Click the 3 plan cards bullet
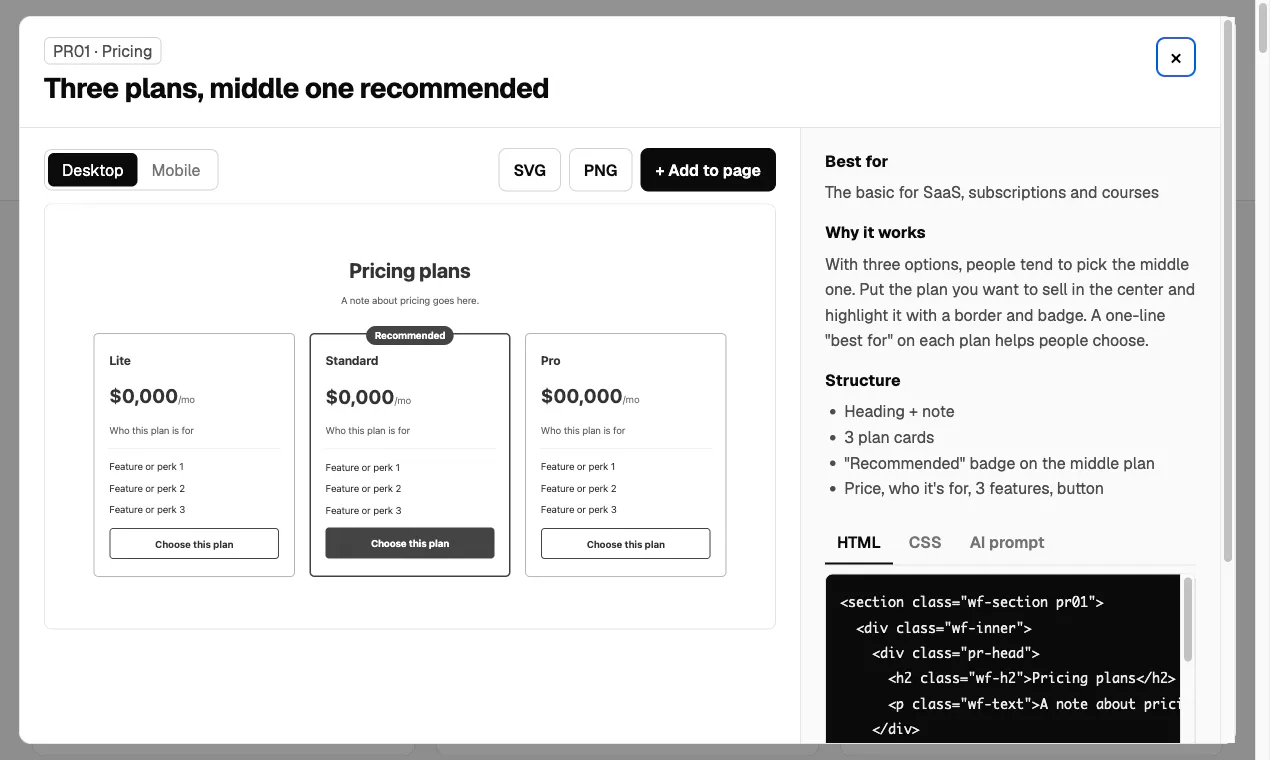Image resolution: width=1270 pixels, height=760 pixels. [x=889, y=437]
